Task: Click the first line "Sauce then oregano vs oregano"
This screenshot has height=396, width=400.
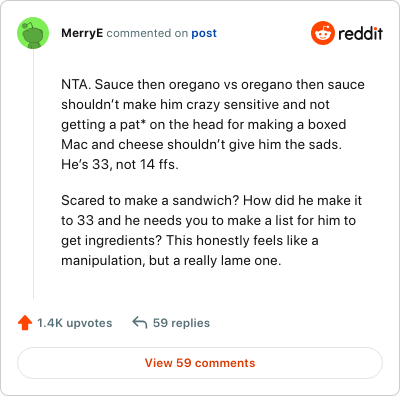Action: [x=213, y=85]
